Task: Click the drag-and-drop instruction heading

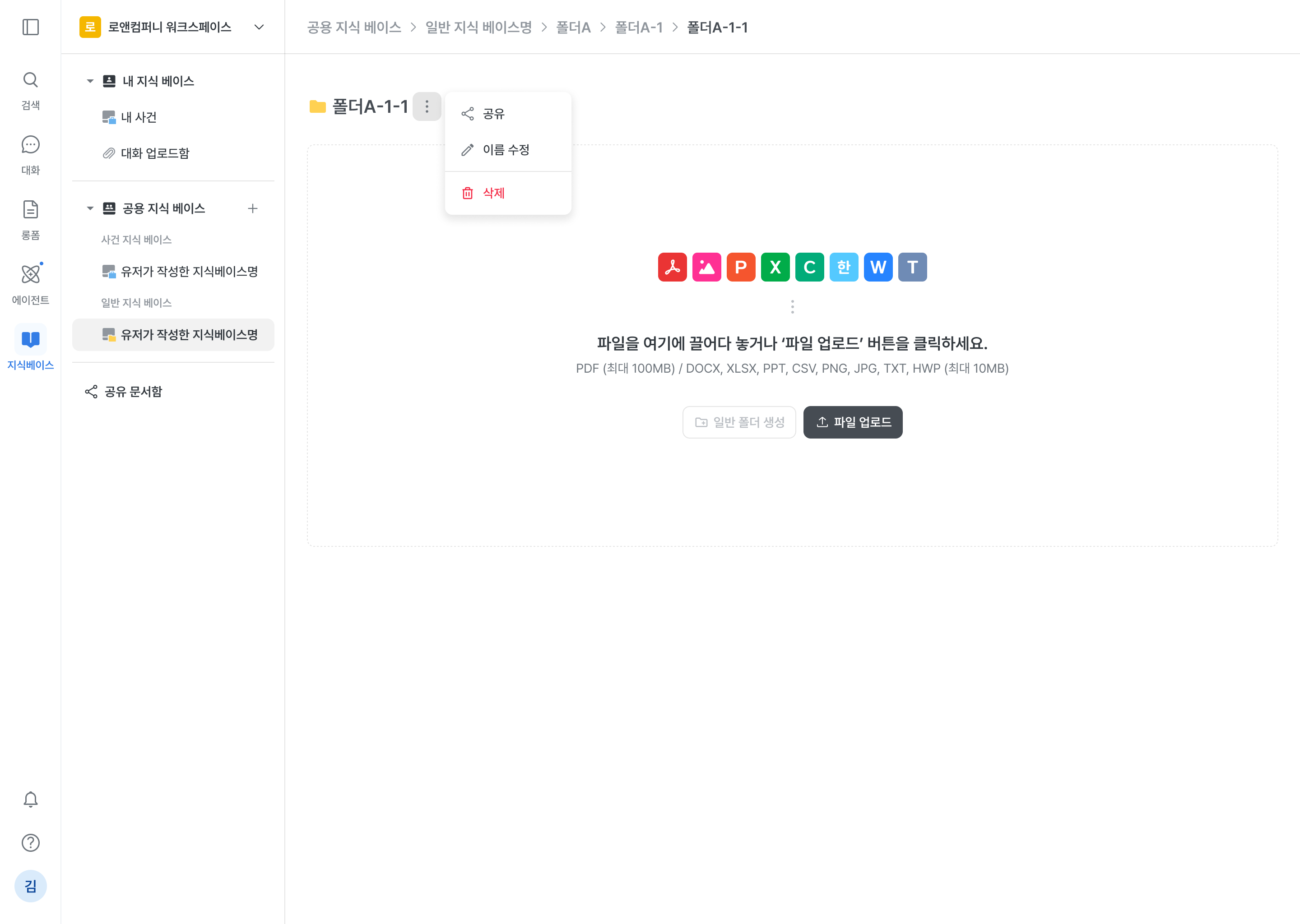Action: tap(792, 343)
